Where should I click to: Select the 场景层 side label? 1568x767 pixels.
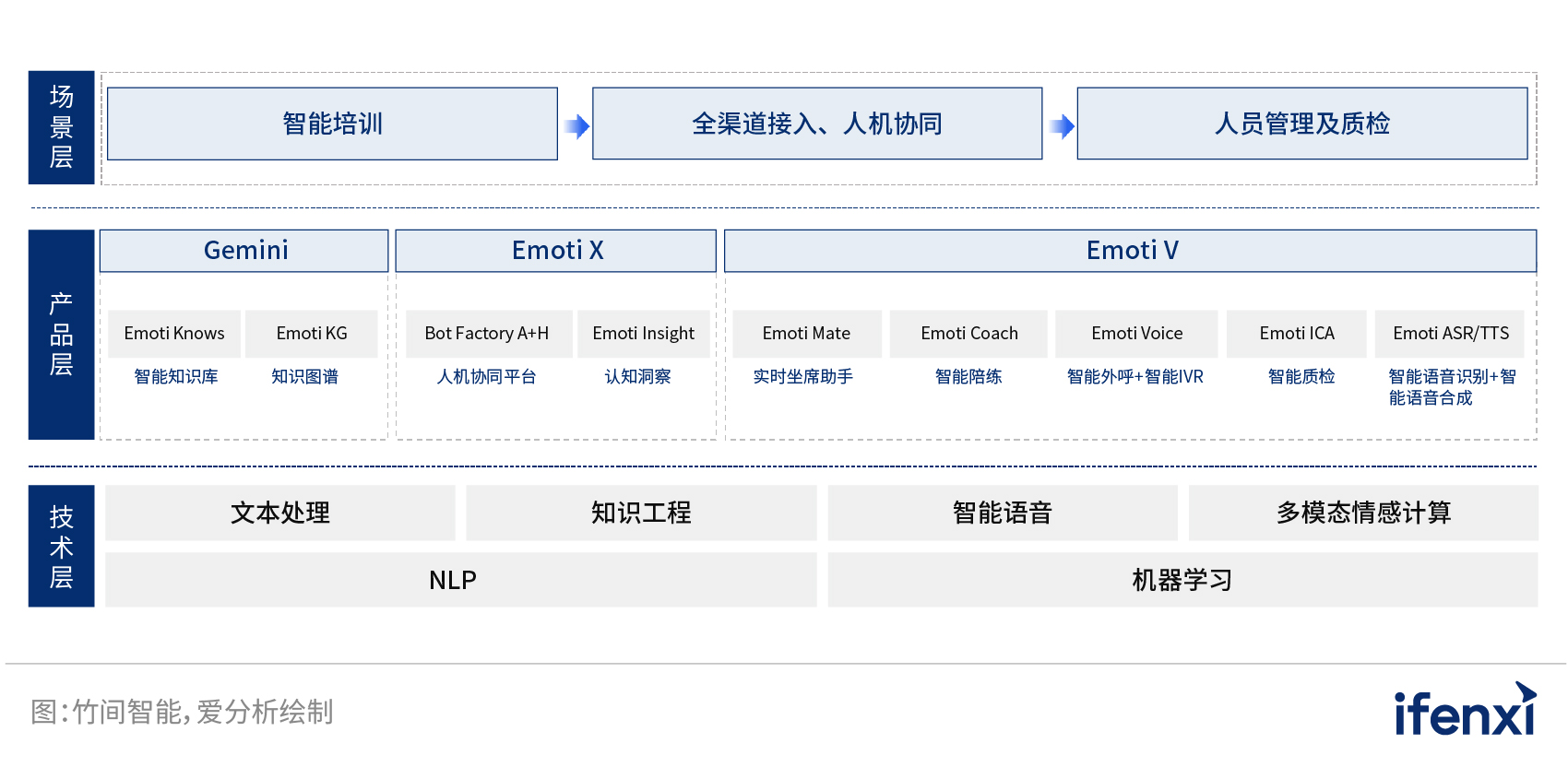pos(61,127)
